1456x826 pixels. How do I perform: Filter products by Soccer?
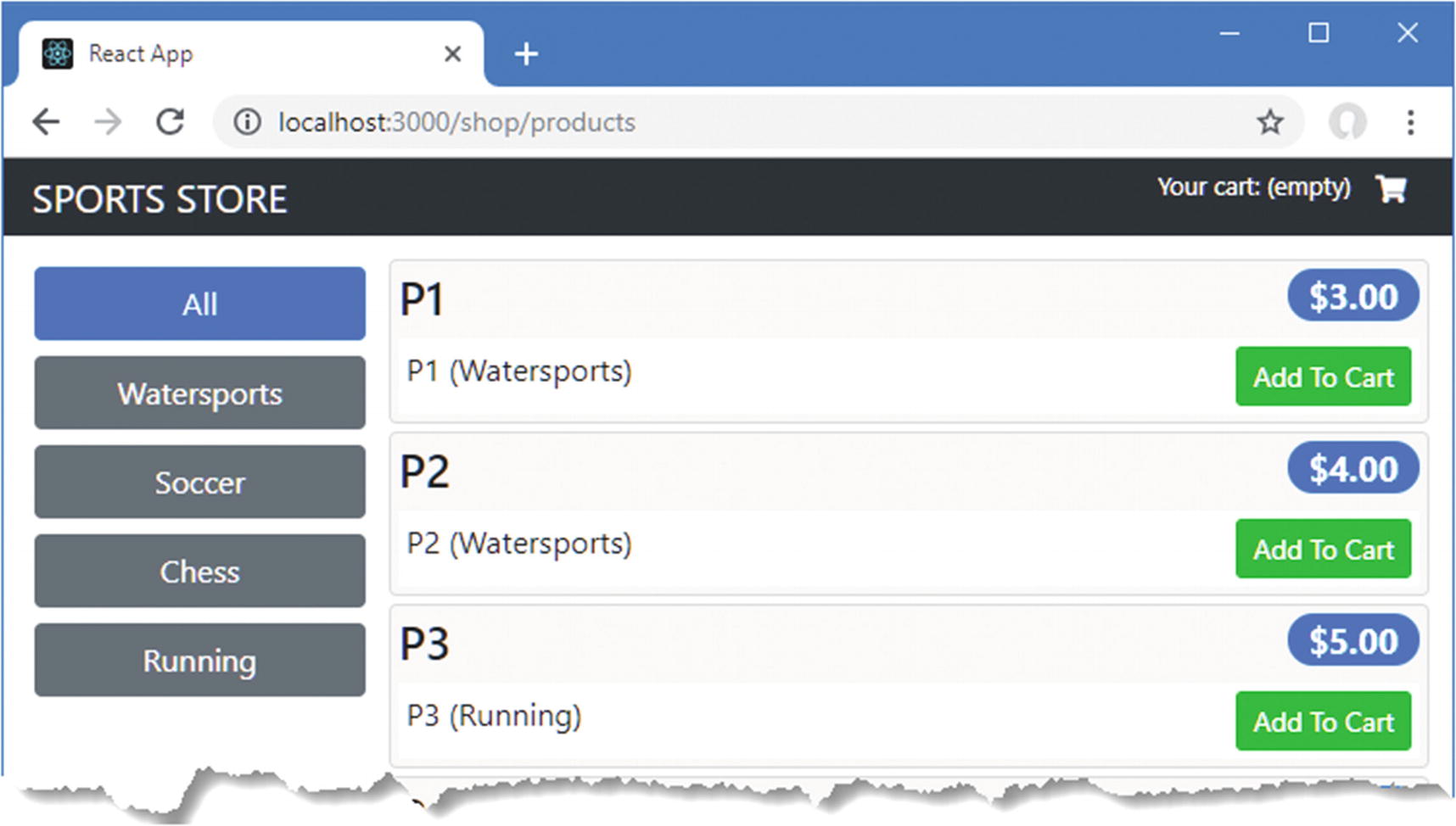[199, 482]
